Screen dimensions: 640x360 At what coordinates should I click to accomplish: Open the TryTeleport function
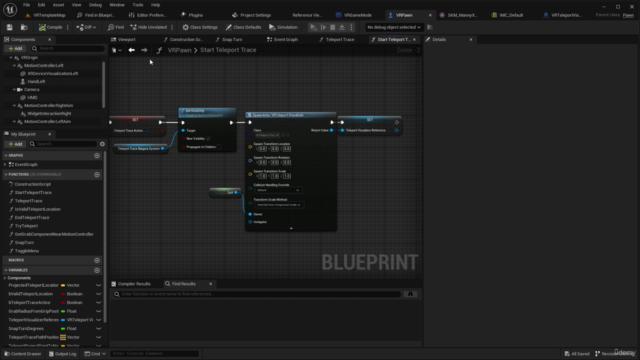click(x=26, y=226)
